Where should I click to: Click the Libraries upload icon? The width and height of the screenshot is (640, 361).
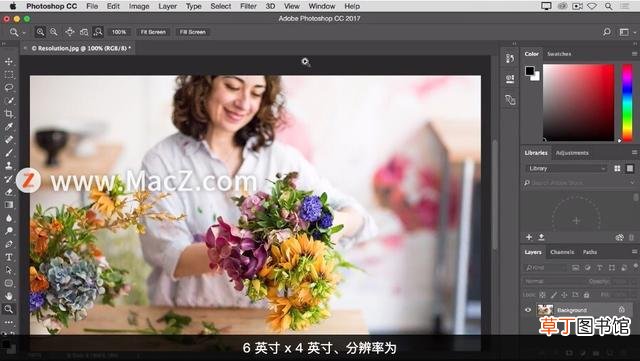point(541,237)
